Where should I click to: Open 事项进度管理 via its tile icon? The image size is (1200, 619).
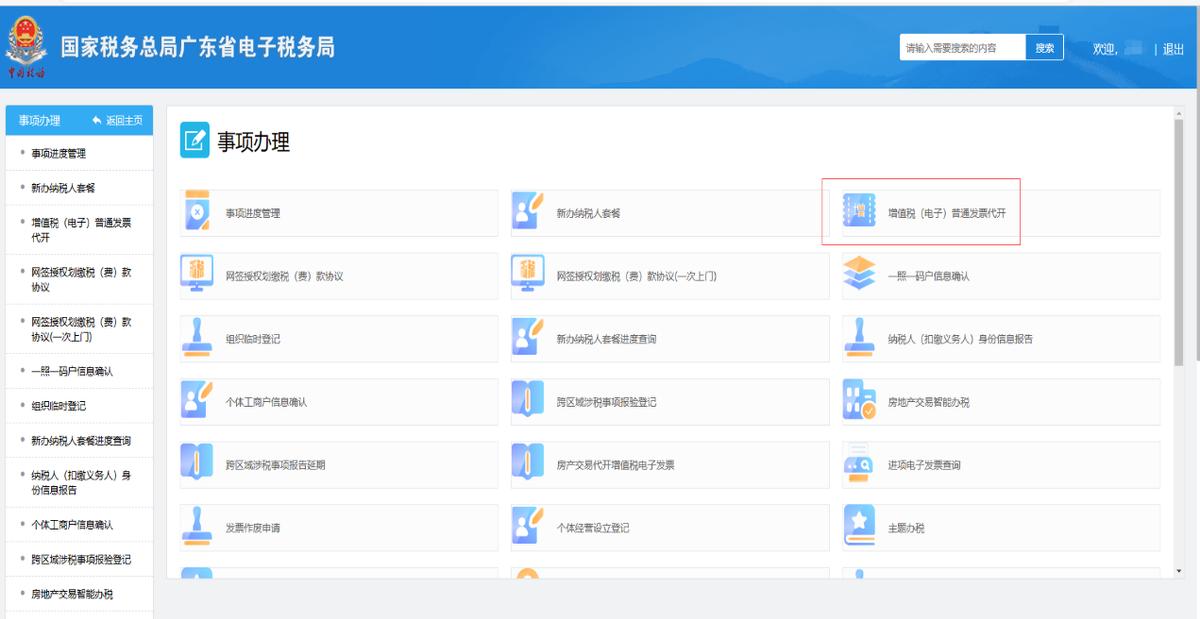point(196,213)
